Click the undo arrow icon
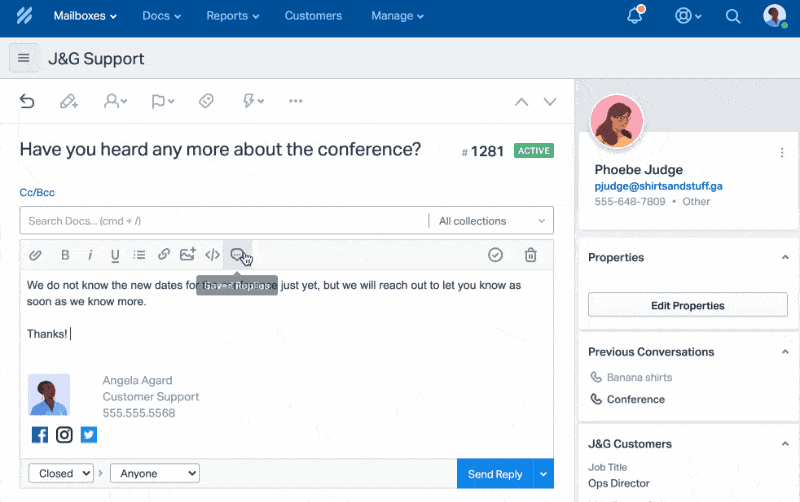This screenshot has width=800, height=502. (27, 101)
